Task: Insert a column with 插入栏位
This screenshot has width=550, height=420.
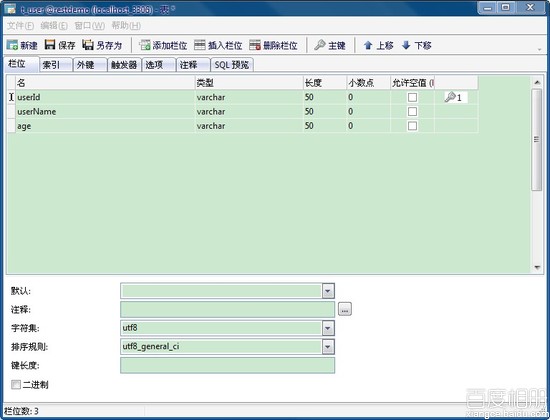Action: click(x=218, y=45)
